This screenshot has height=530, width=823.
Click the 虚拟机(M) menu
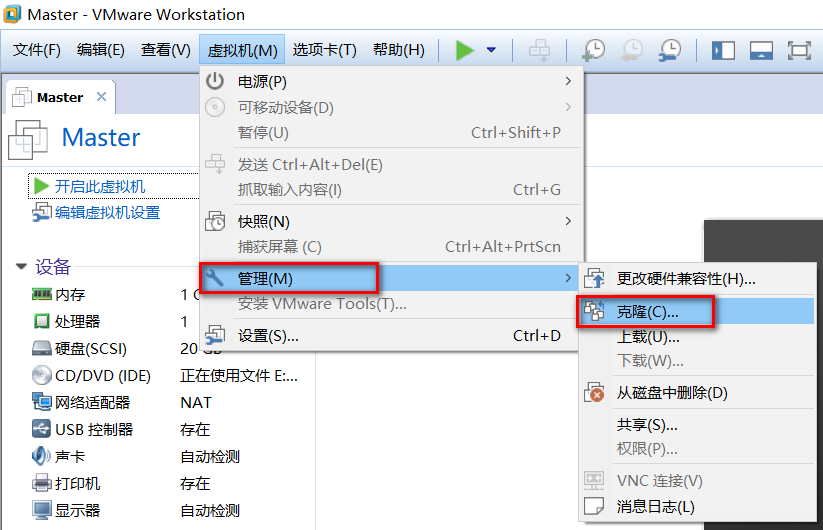point(242,50)
